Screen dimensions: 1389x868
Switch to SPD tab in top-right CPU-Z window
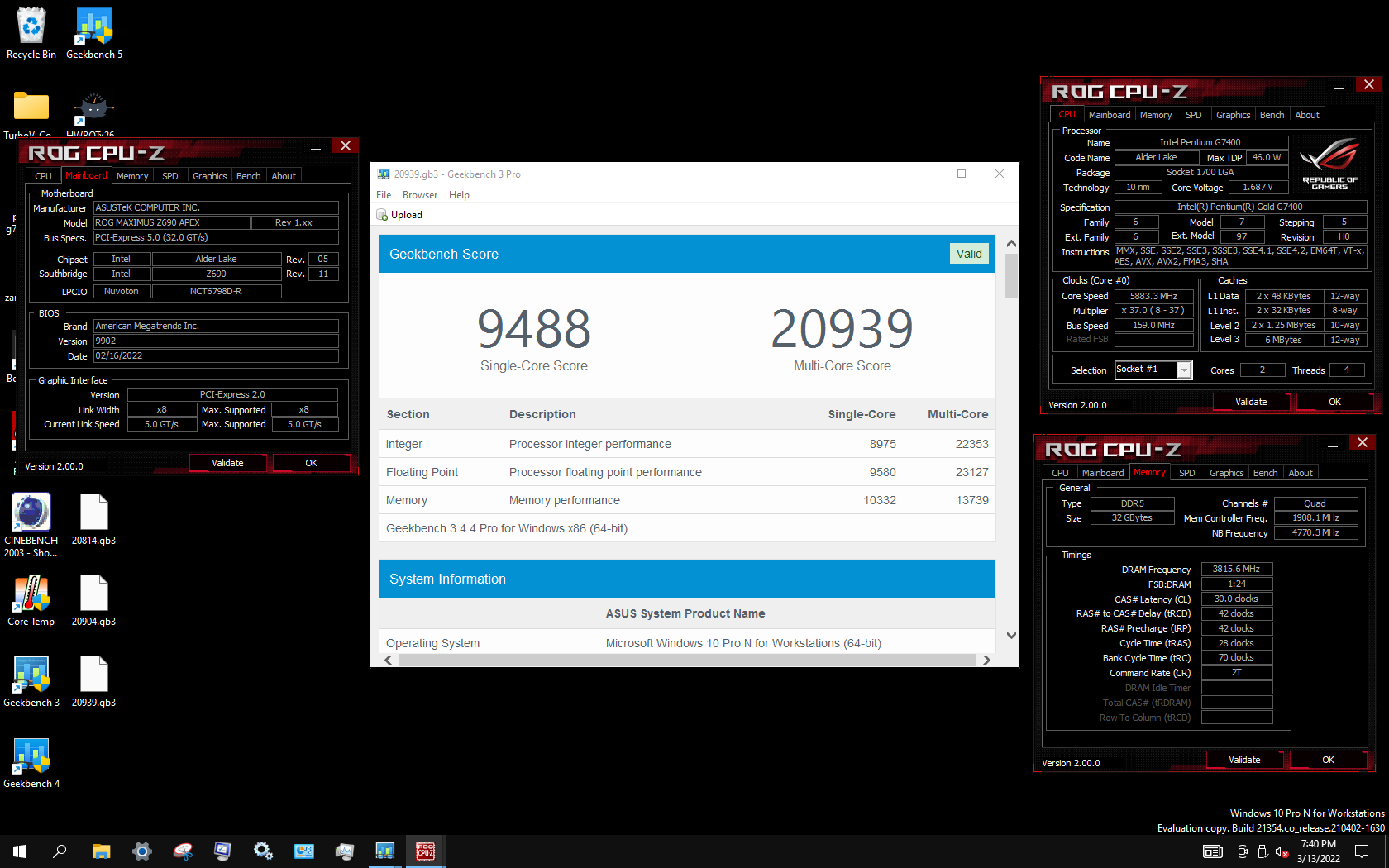coord(1194,115)
